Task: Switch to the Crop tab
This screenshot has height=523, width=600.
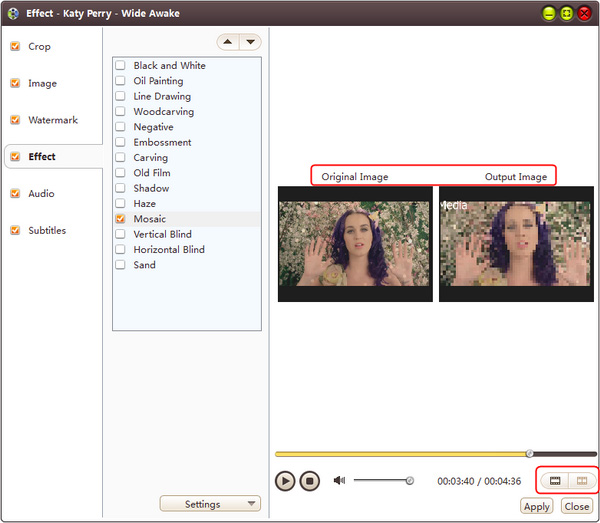Action: click(x=40, y=47)
